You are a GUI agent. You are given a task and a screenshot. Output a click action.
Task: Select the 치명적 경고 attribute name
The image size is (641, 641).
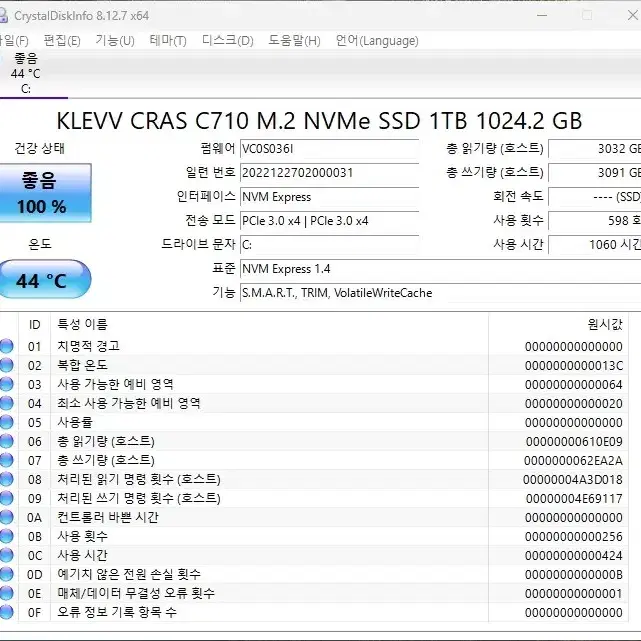coord(88,346)
